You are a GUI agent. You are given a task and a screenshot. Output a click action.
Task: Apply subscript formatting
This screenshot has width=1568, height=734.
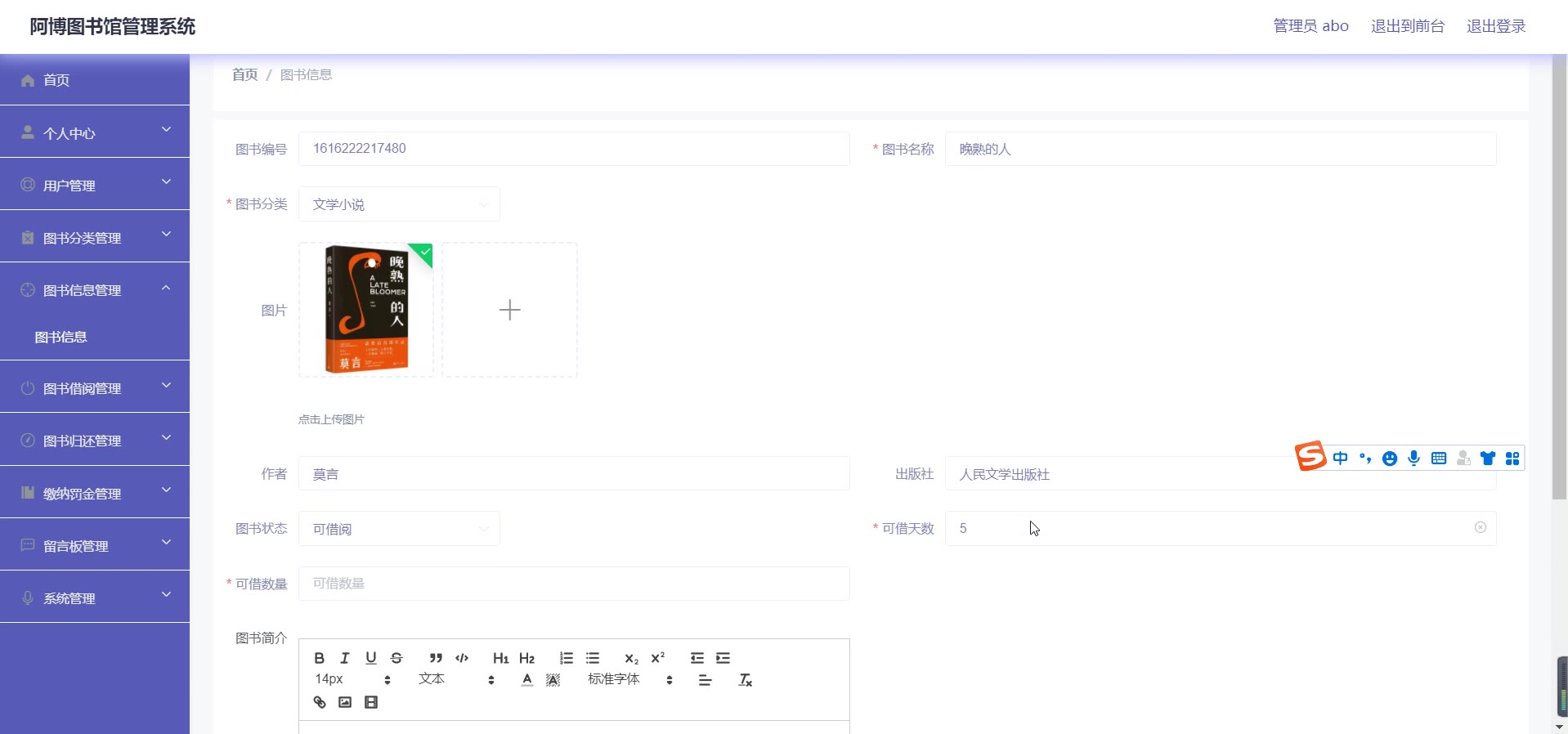(631, 658)
